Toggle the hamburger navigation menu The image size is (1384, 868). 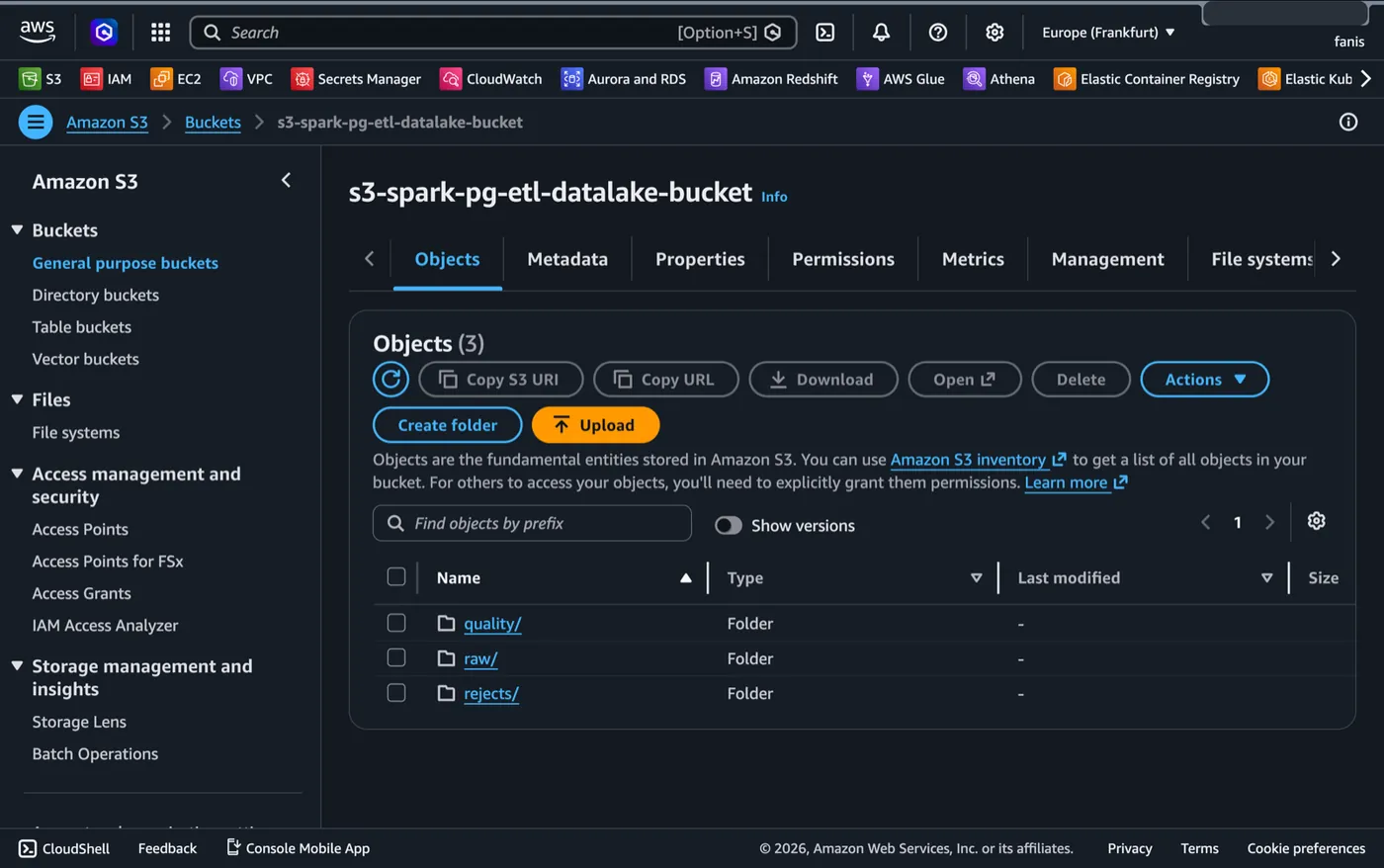tap(36, 122)
